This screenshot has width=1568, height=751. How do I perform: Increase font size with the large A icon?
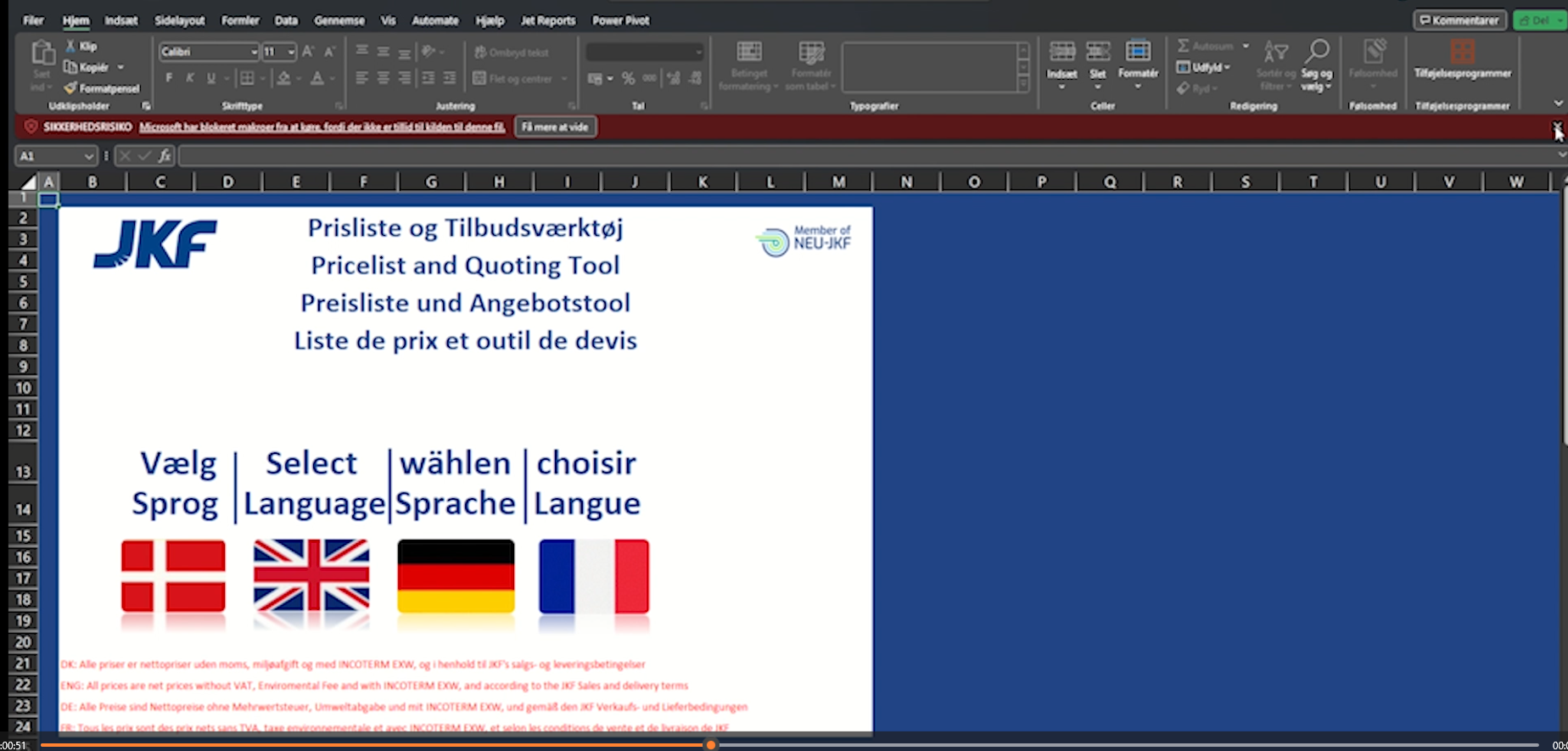(308, 52)
